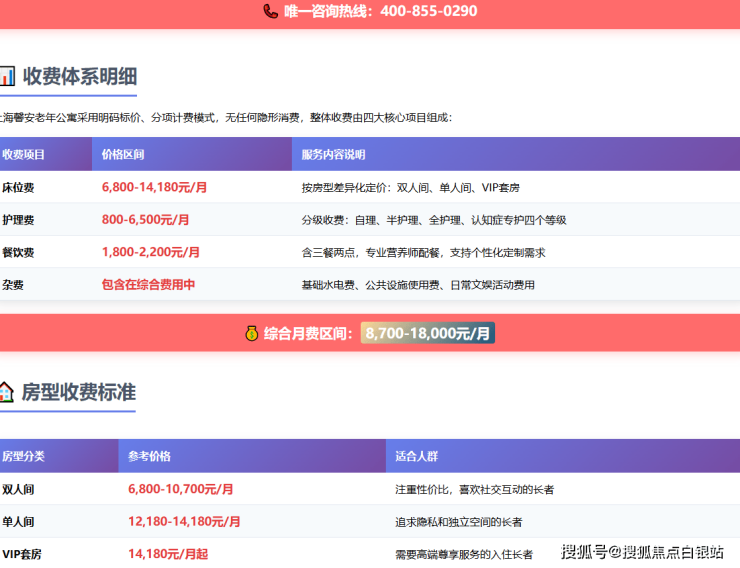Click the money bag icon before 综合月费区间
The width and height of the screenshot is (740, 568).
coord(251,333)
